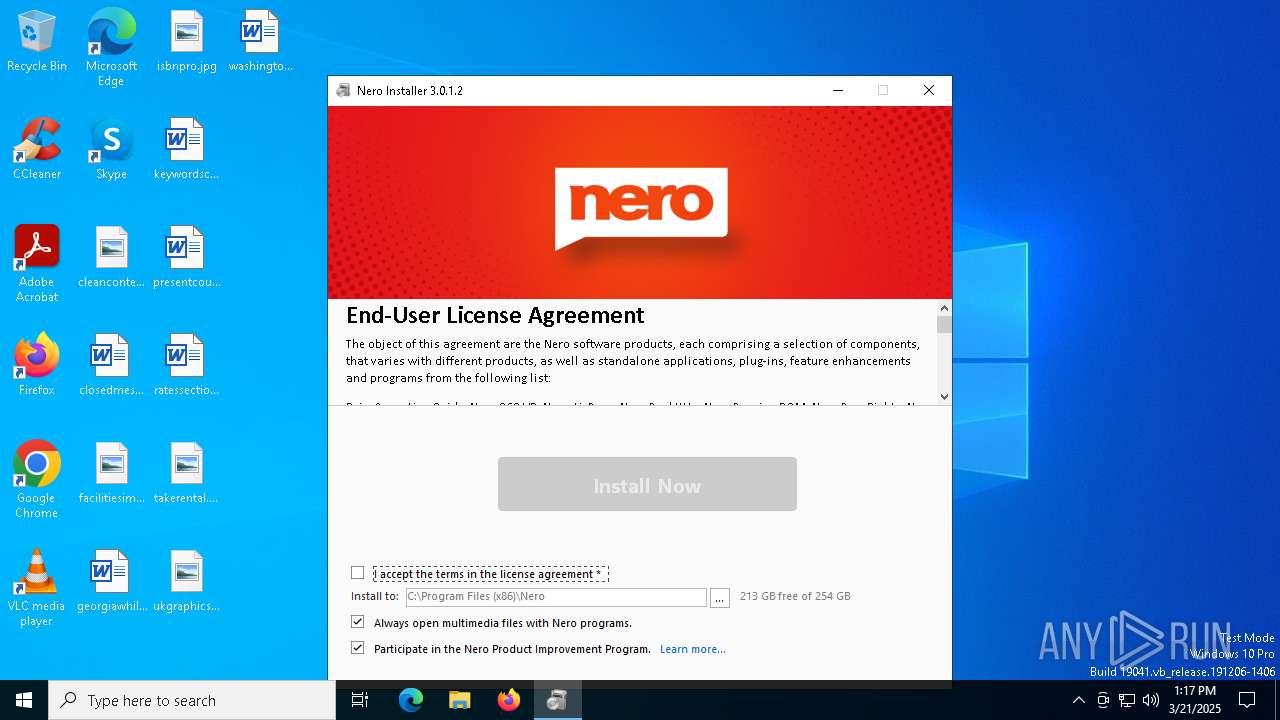Open the notification center icon

[x=1247, y=700]
